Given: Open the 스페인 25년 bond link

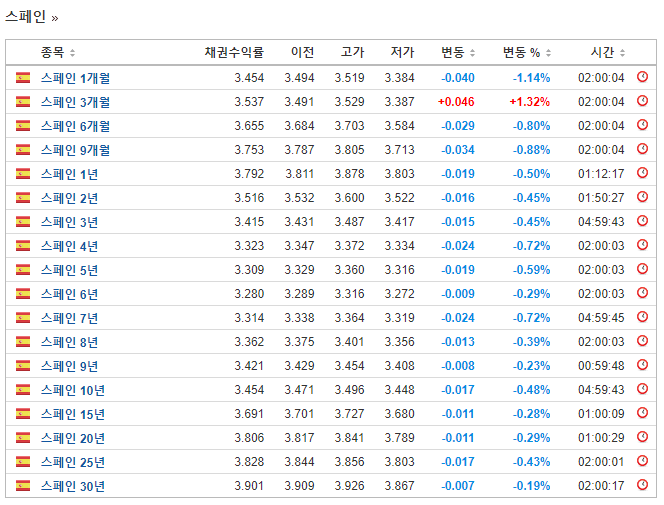Looking at the screenshot, I should coord(73,462).
